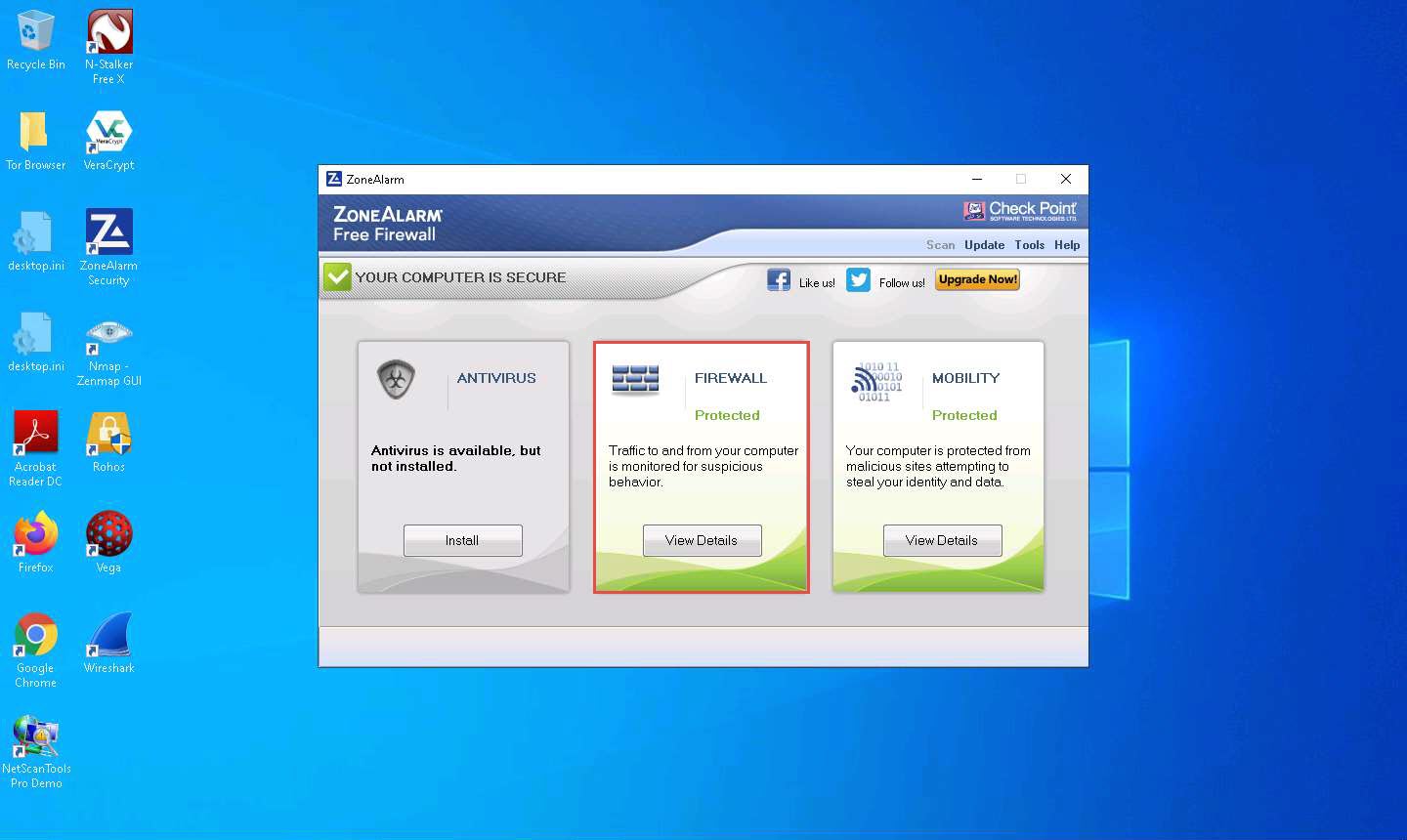
Task: Open the Help menu
Action: 1067,245
